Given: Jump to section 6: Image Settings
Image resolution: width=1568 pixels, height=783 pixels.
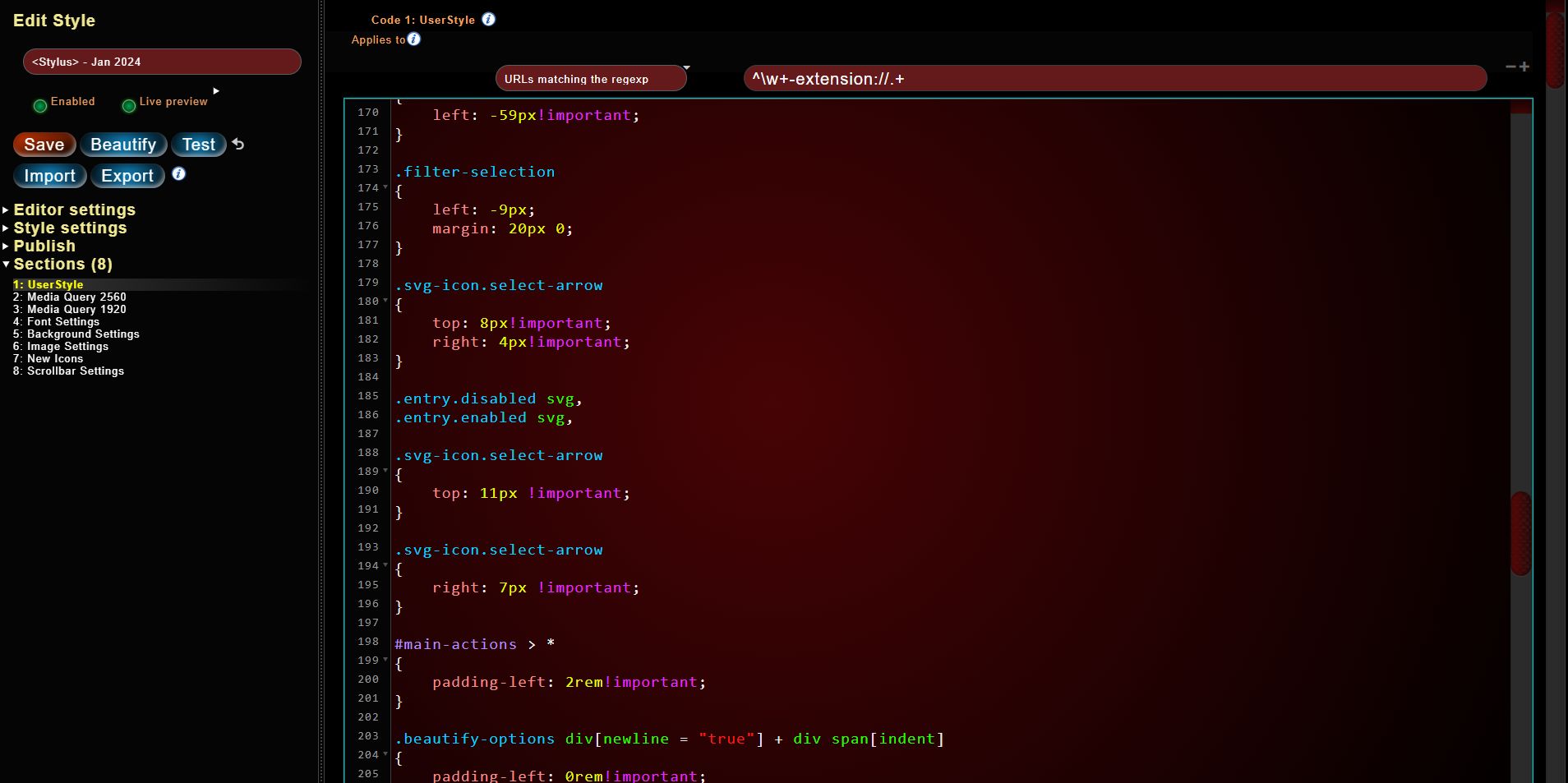Looking at the screenshot, I should [61, 346].
